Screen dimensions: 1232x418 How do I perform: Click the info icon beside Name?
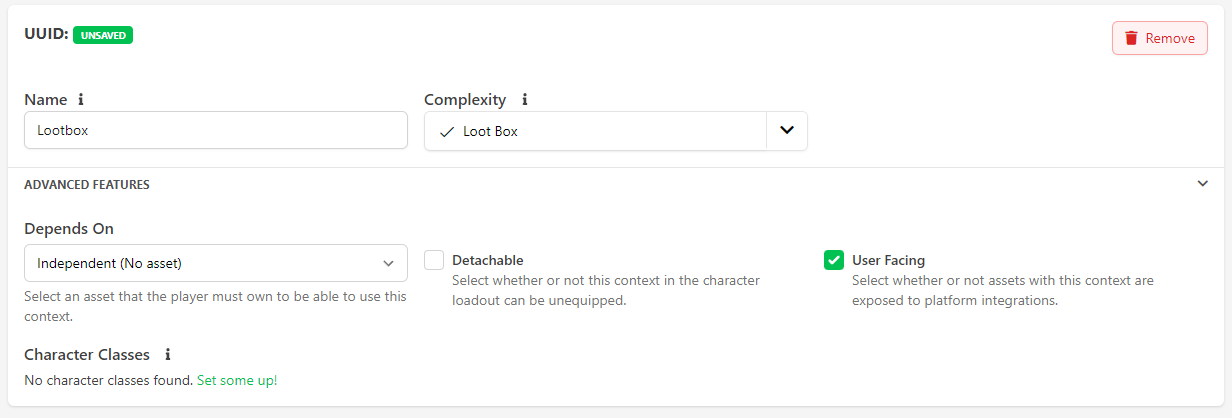81,100
